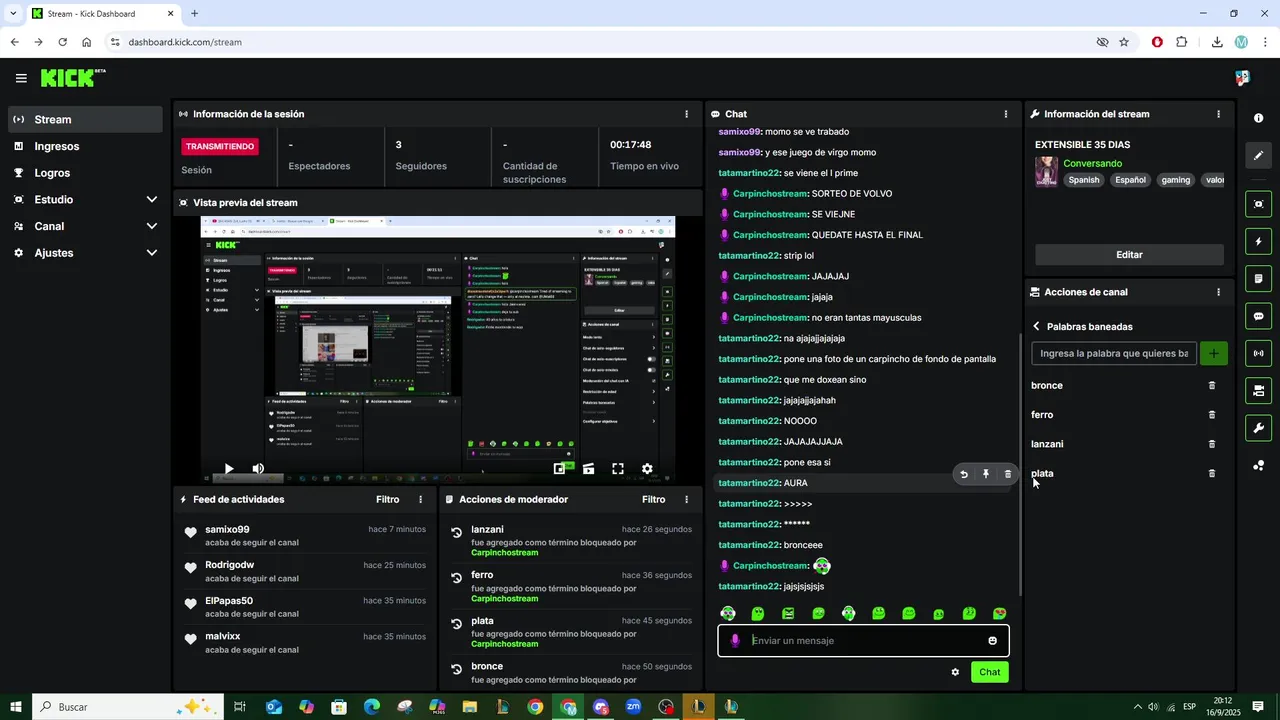Delete banned word bronce
This screenshot has width=1280, height=720.
coord(1212,385)
